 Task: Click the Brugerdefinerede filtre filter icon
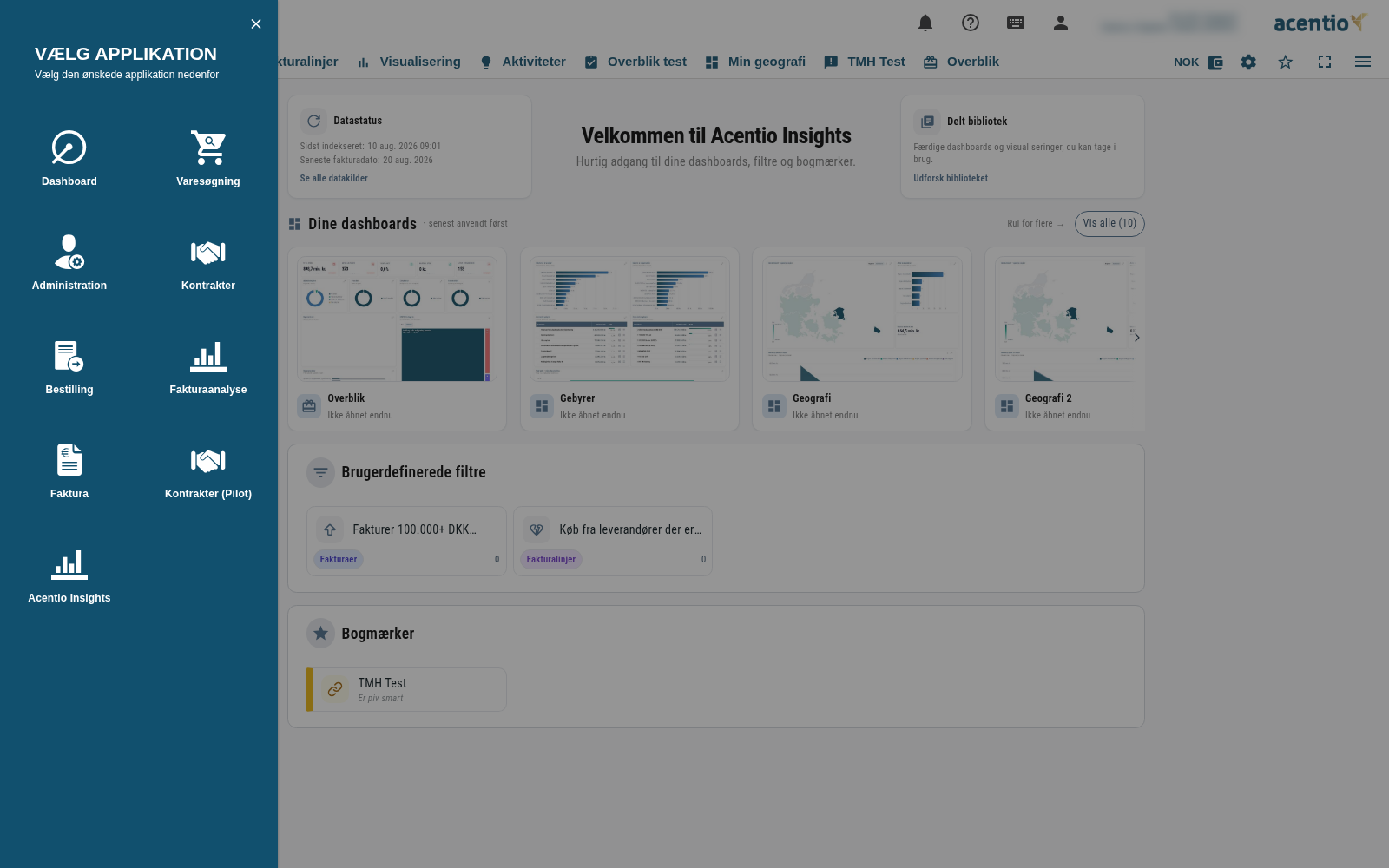[320, 472]
